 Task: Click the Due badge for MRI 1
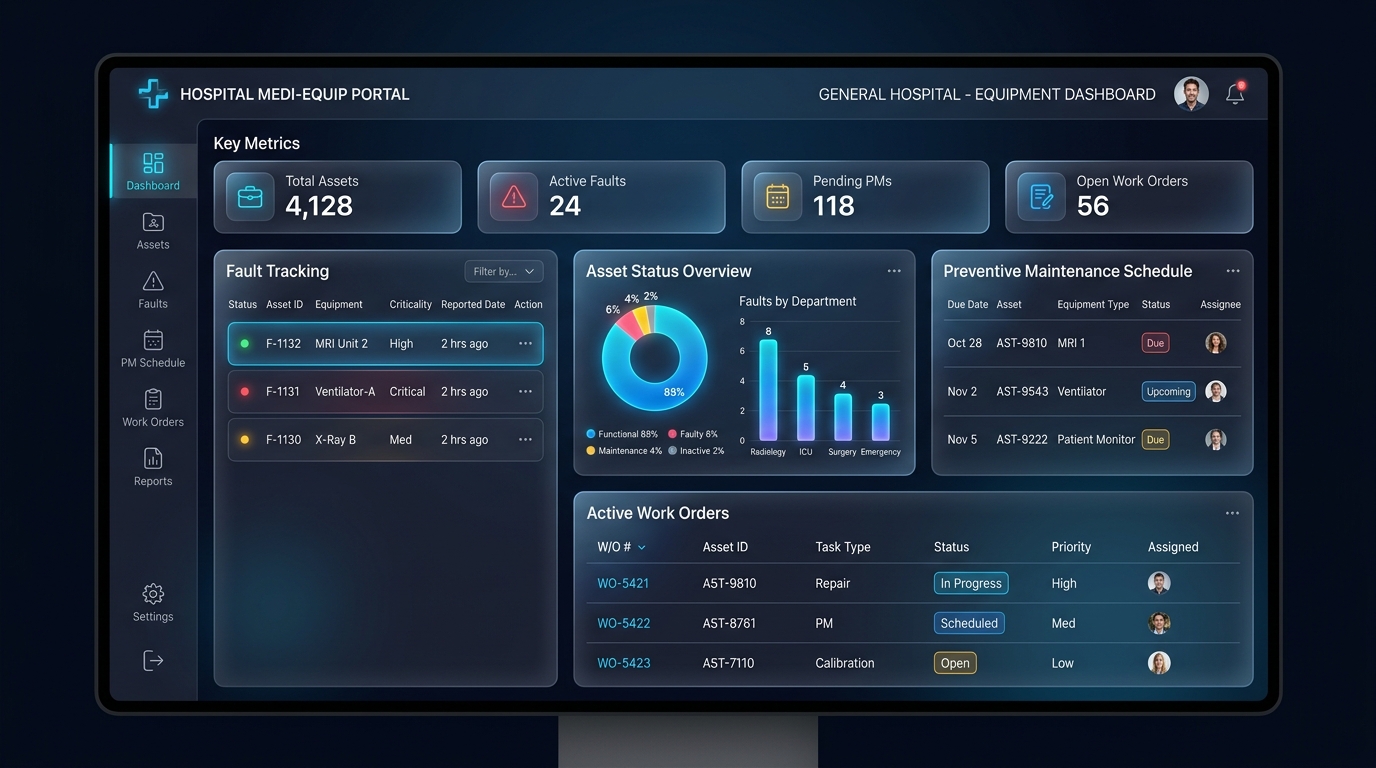(1155, 343)
